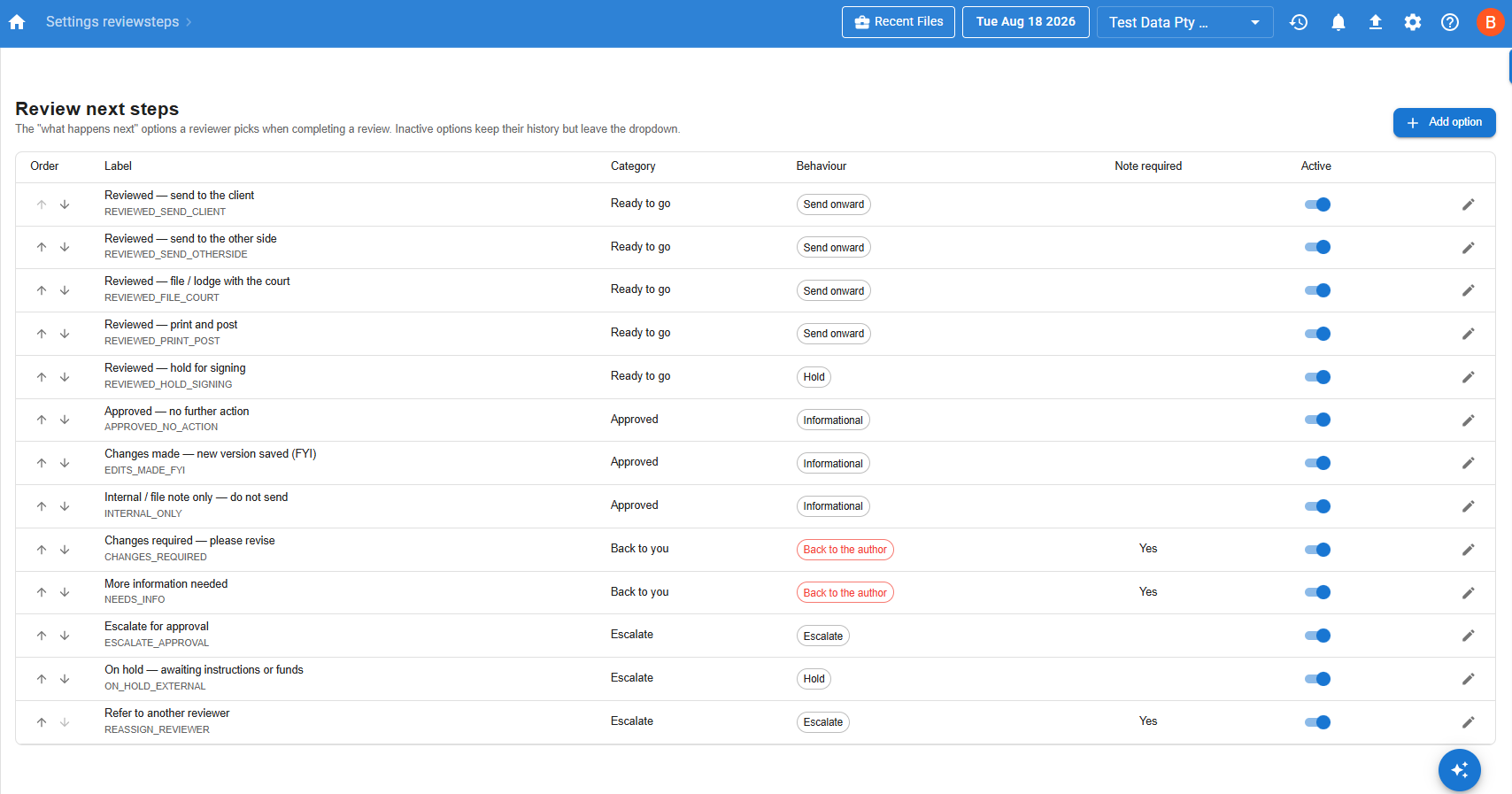Toggle Active for 'Reviewed — send to the client'
Viewport: 1512px width, 794px height.
coord(1317,204)
